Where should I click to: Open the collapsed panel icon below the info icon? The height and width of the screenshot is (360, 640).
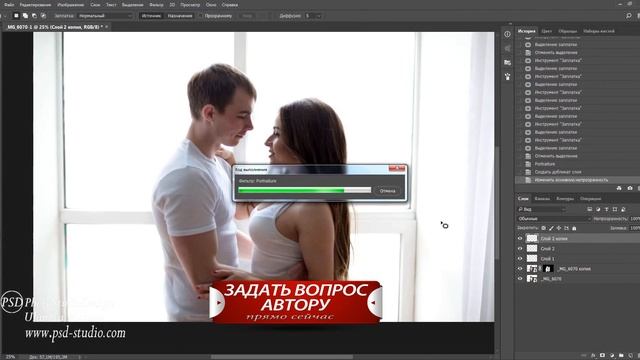pos(507,49)
